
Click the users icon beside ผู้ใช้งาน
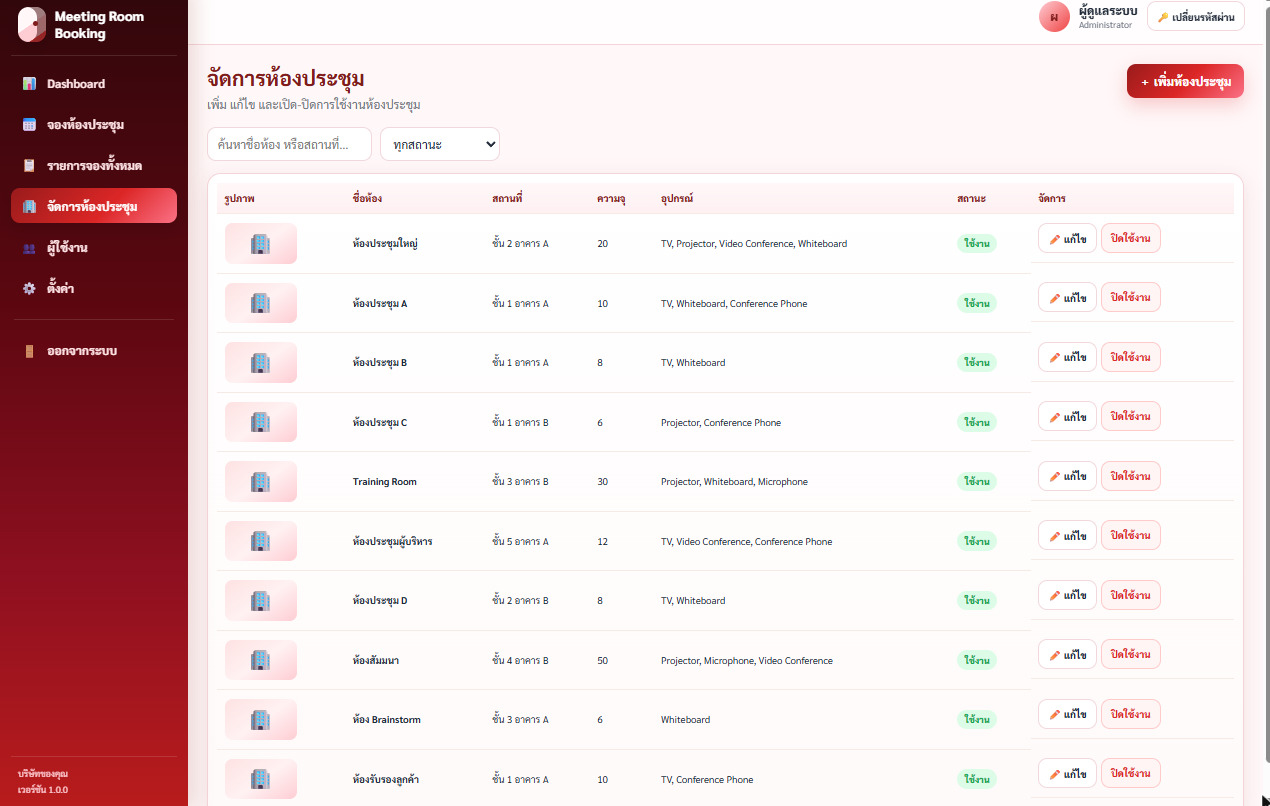pyautogui.click(x=30, y=248)
